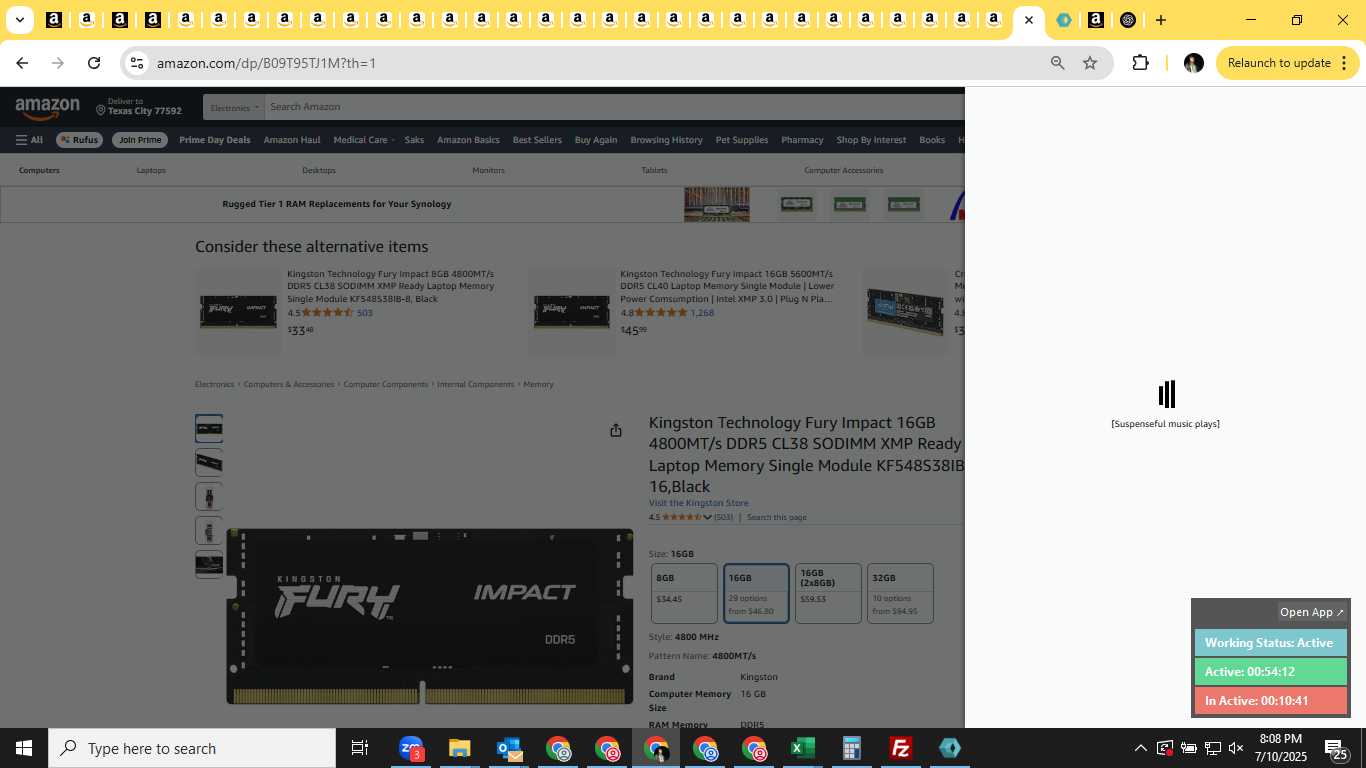Open Browsing History
This screenshot has width=1366, height=768.
click(666, 140)
